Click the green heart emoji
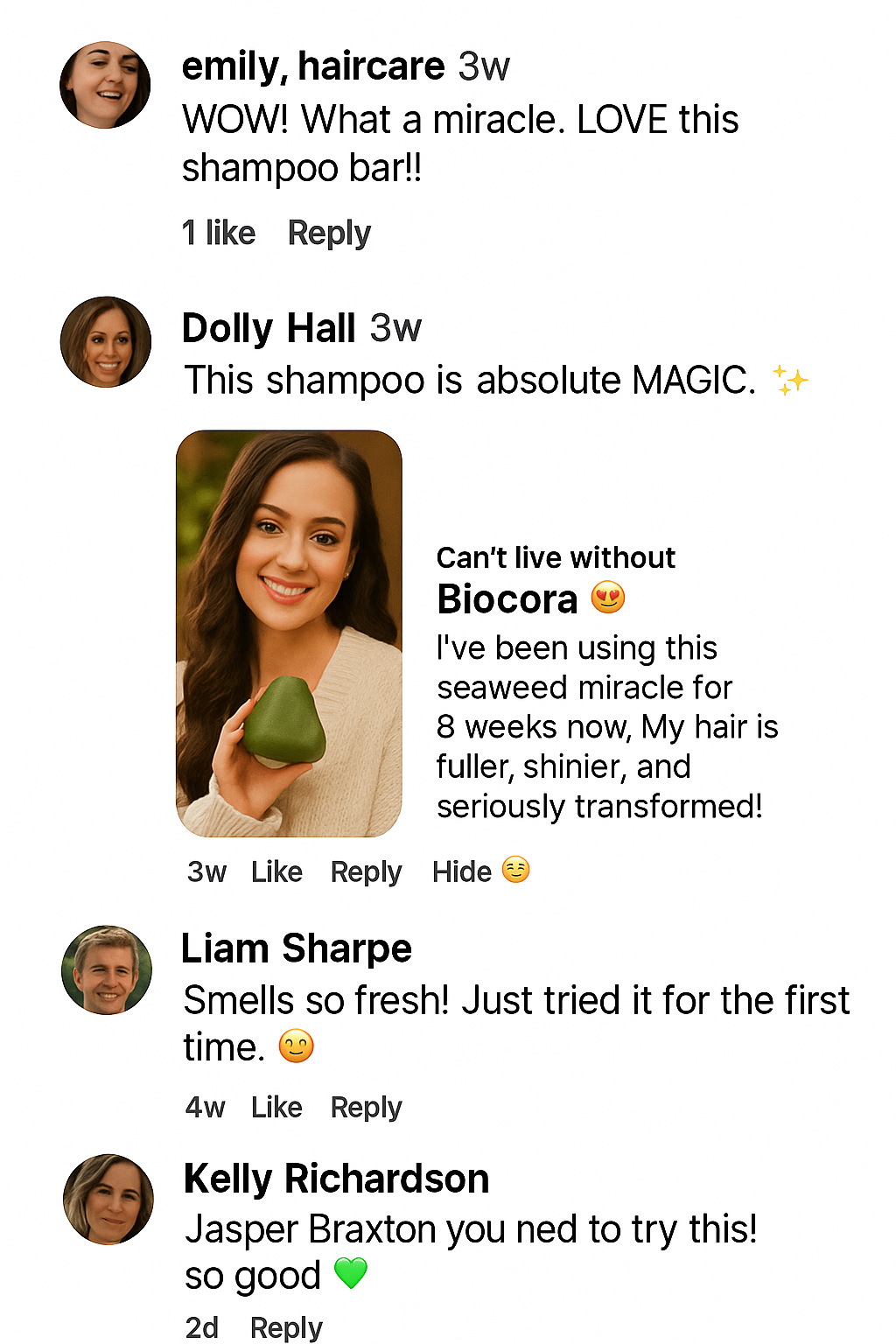Image resolution: width=896 pixels, height=1344 pixels. [351, 1273]
